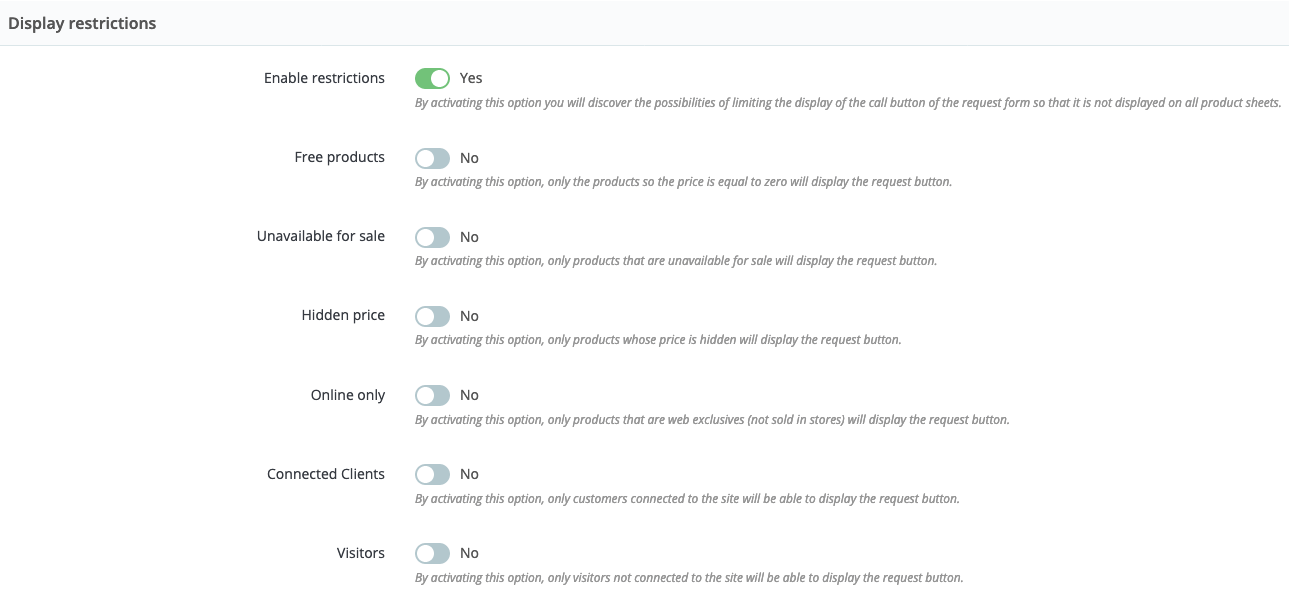
Task: Click the Free products label text
Action: coord(339,158)
